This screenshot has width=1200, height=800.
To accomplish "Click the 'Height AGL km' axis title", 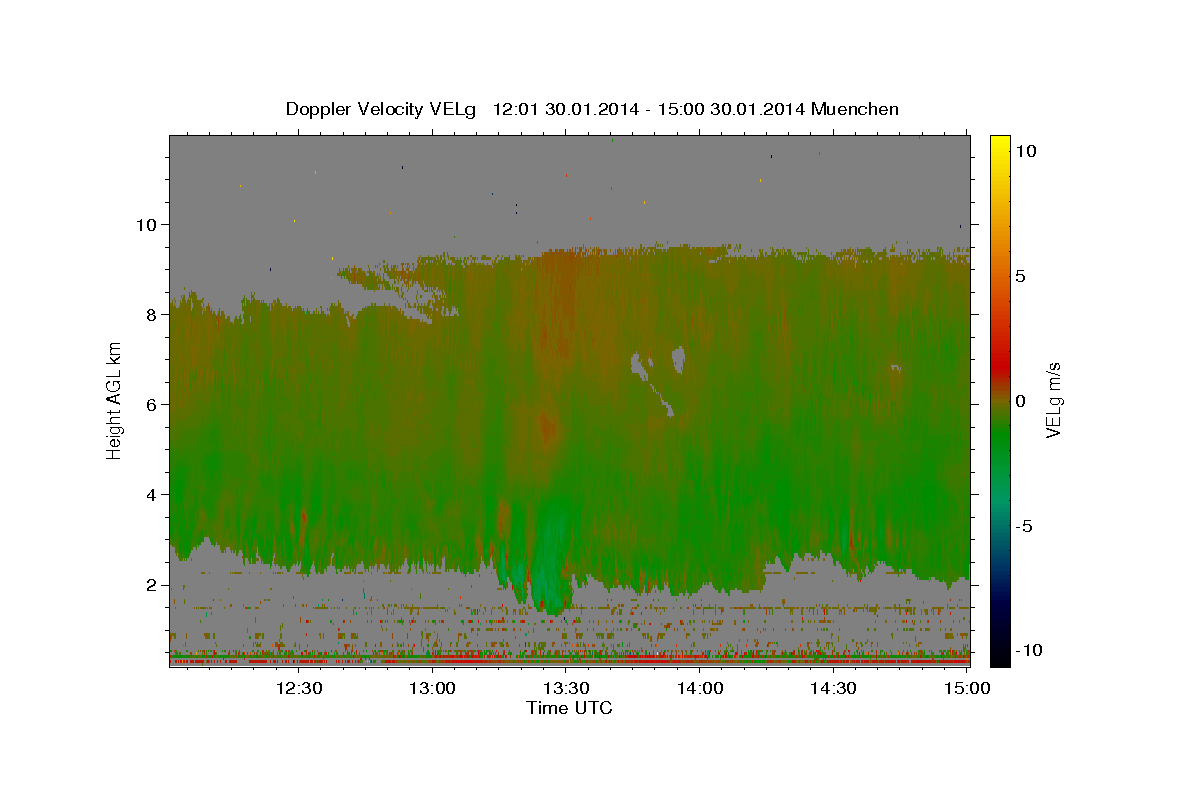I will pyautogui.click(x=115, y=400).
